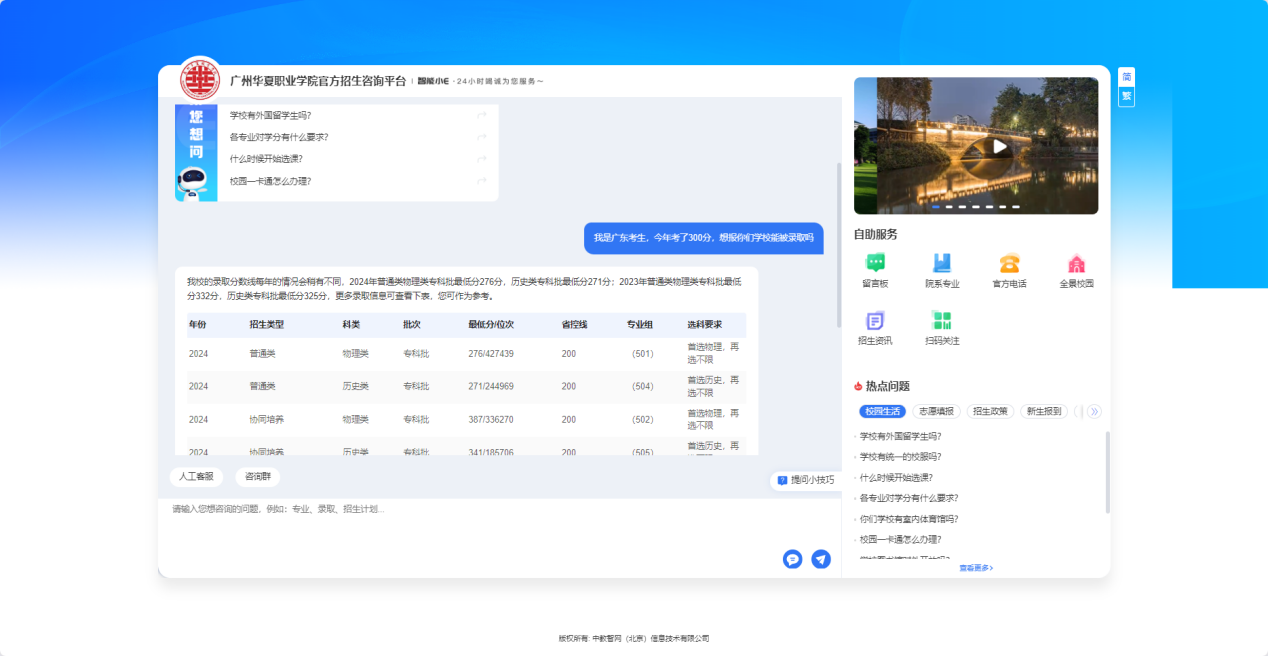Click the paper-plane send message button
This screenshot has height=656, width=1268.
[821, 559]
